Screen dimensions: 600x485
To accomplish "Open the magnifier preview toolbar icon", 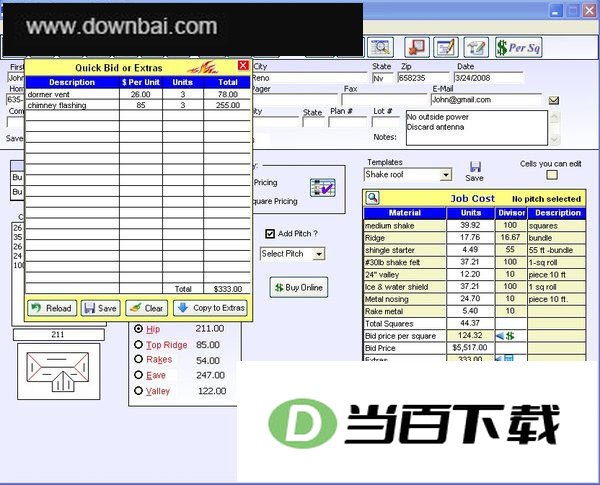I will (x=380, y=47).
